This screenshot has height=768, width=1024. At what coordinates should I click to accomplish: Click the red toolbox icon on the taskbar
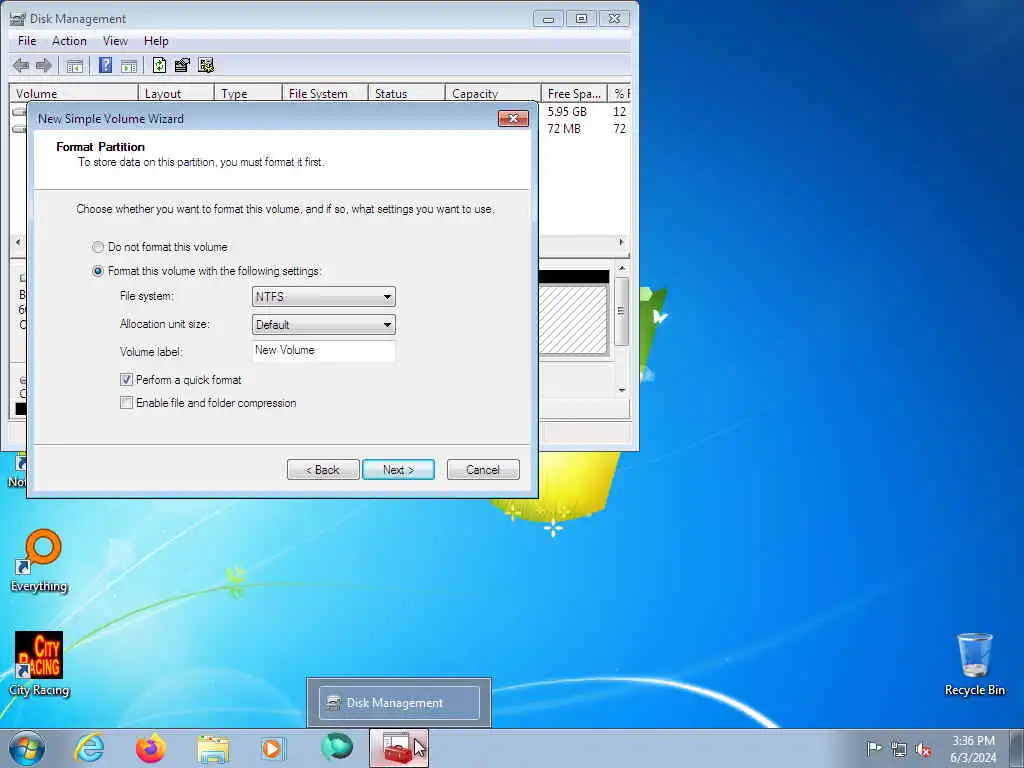click(x=398, y=748)
